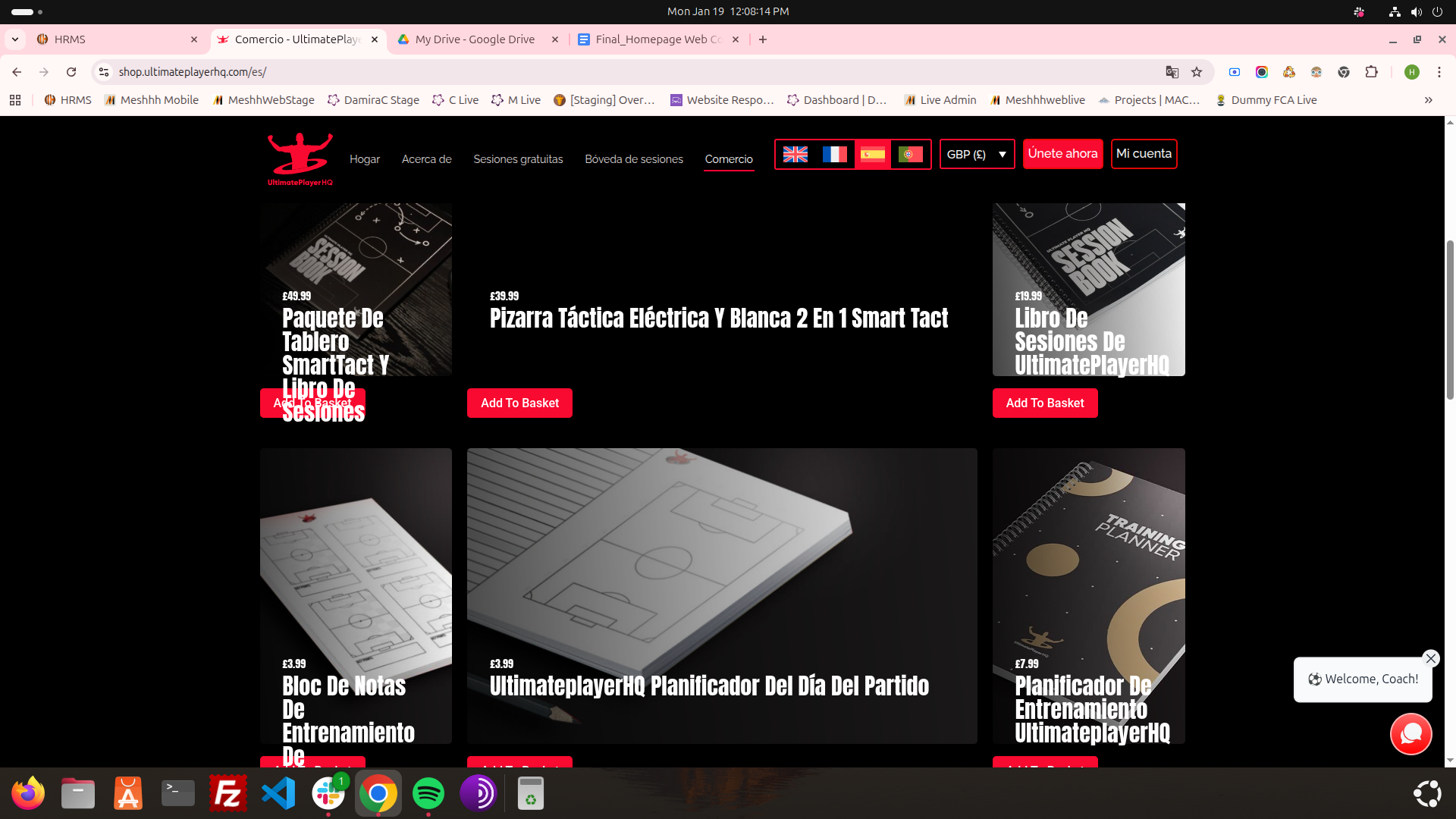The width and height of the screenshot is (1456, 819).
Task: Close the Welcome, Coach! popup
Action: point(1430,658)
